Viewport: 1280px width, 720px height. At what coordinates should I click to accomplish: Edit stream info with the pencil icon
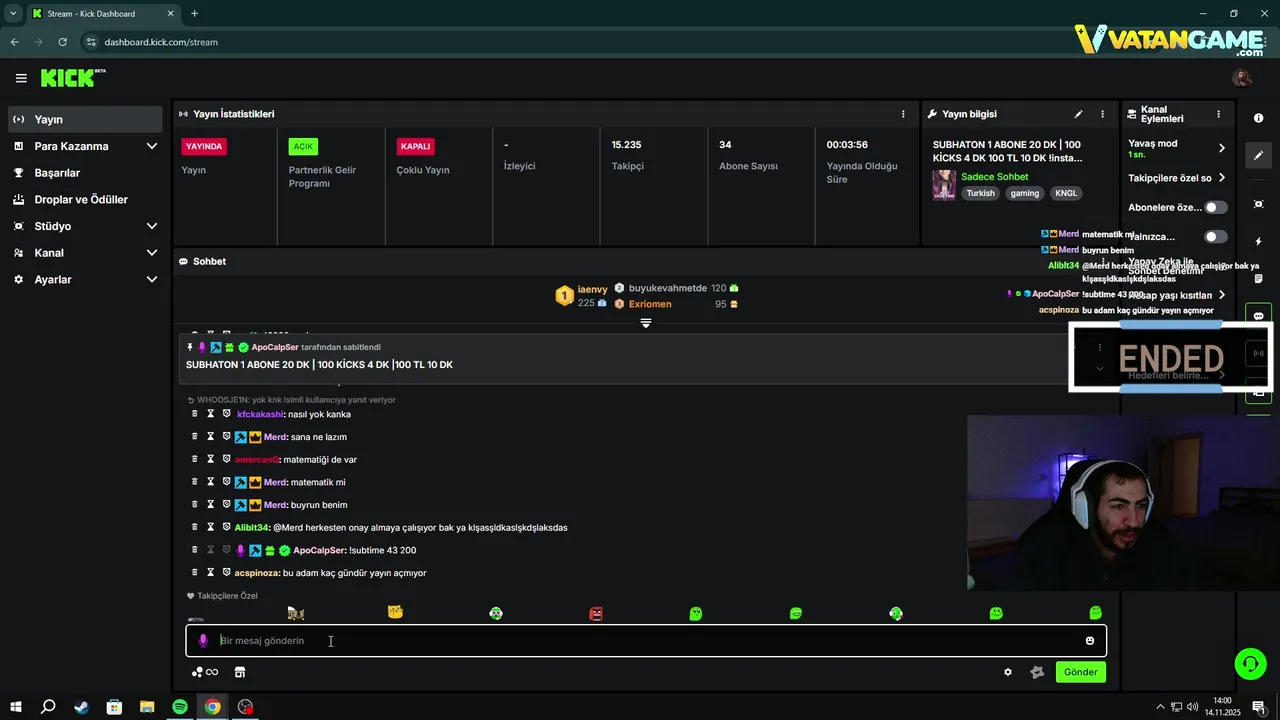1078,114
